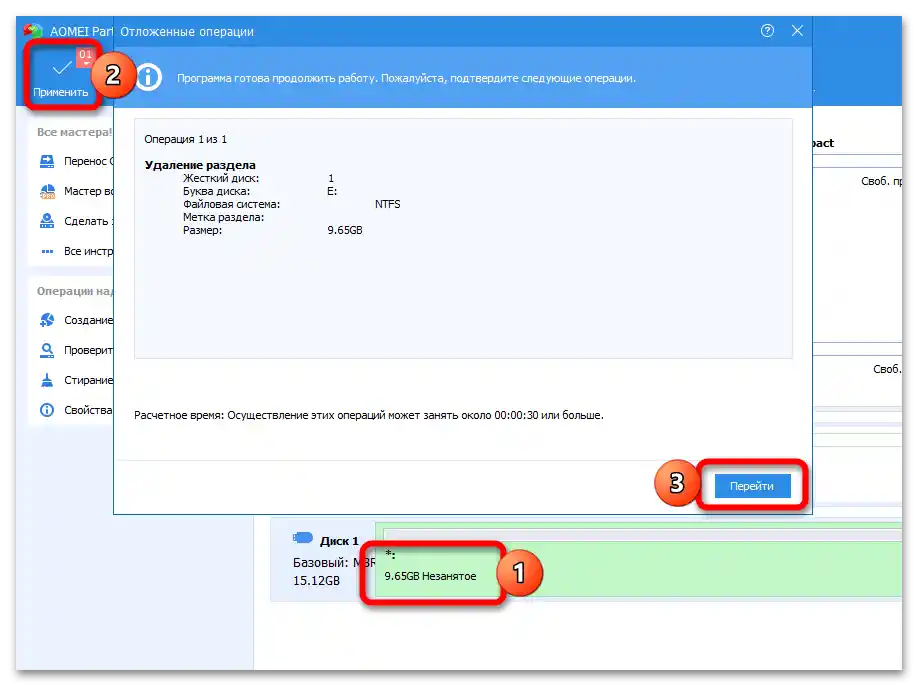Open Все инструменты three-dots icon
Viewport: 918px width, 686px height.
click(47, 251)
